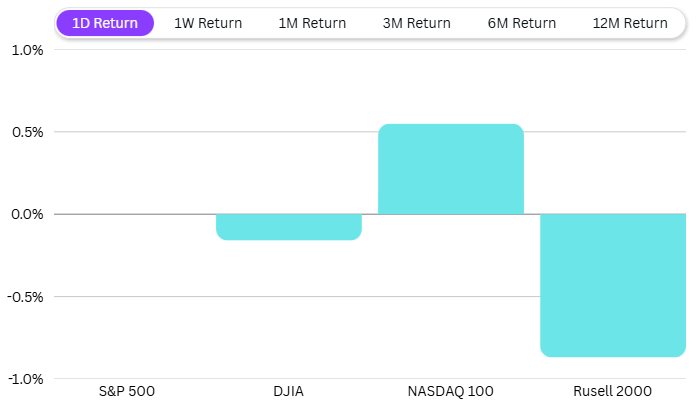
Task: Click the Rusell 2000 return bar
Action: point(613,285)
